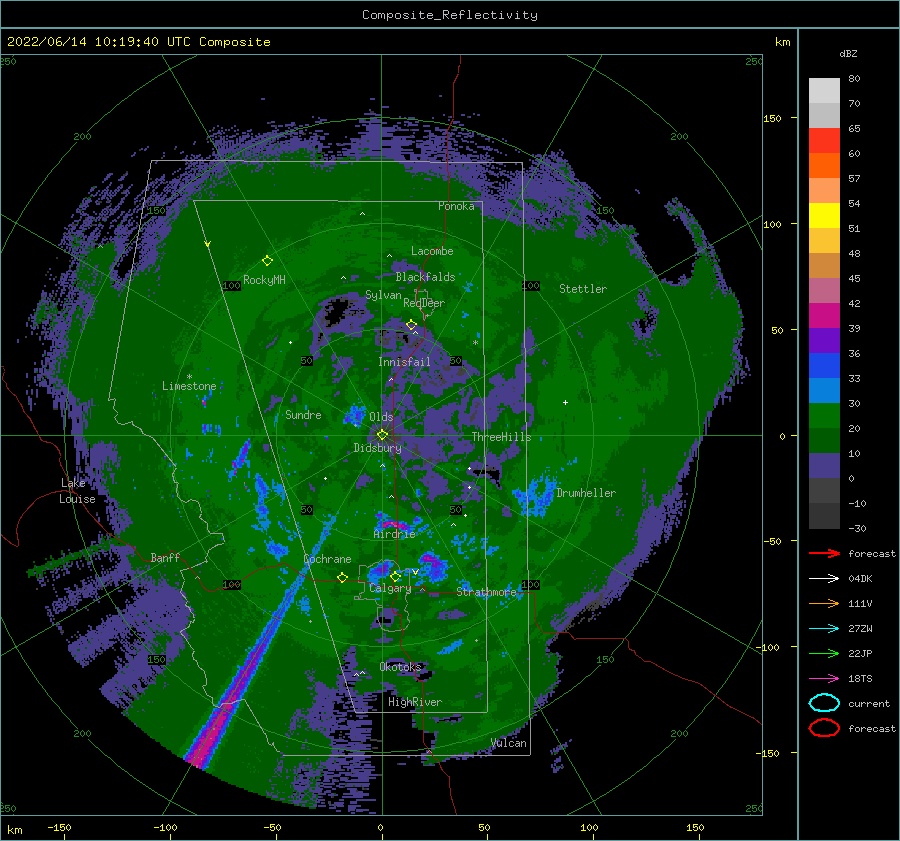
Task: Click the Innisfail town label
Action: pos(404,362)
